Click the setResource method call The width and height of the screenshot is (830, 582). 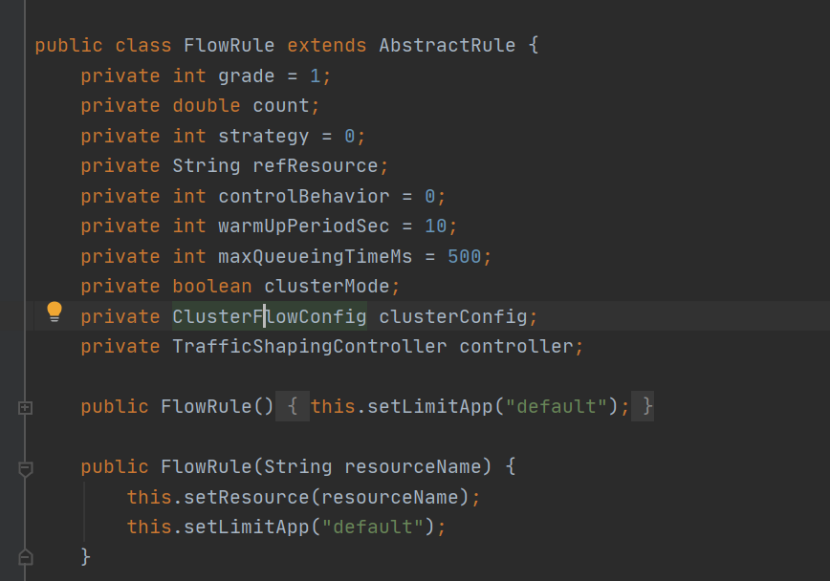[x=240, y=497]
